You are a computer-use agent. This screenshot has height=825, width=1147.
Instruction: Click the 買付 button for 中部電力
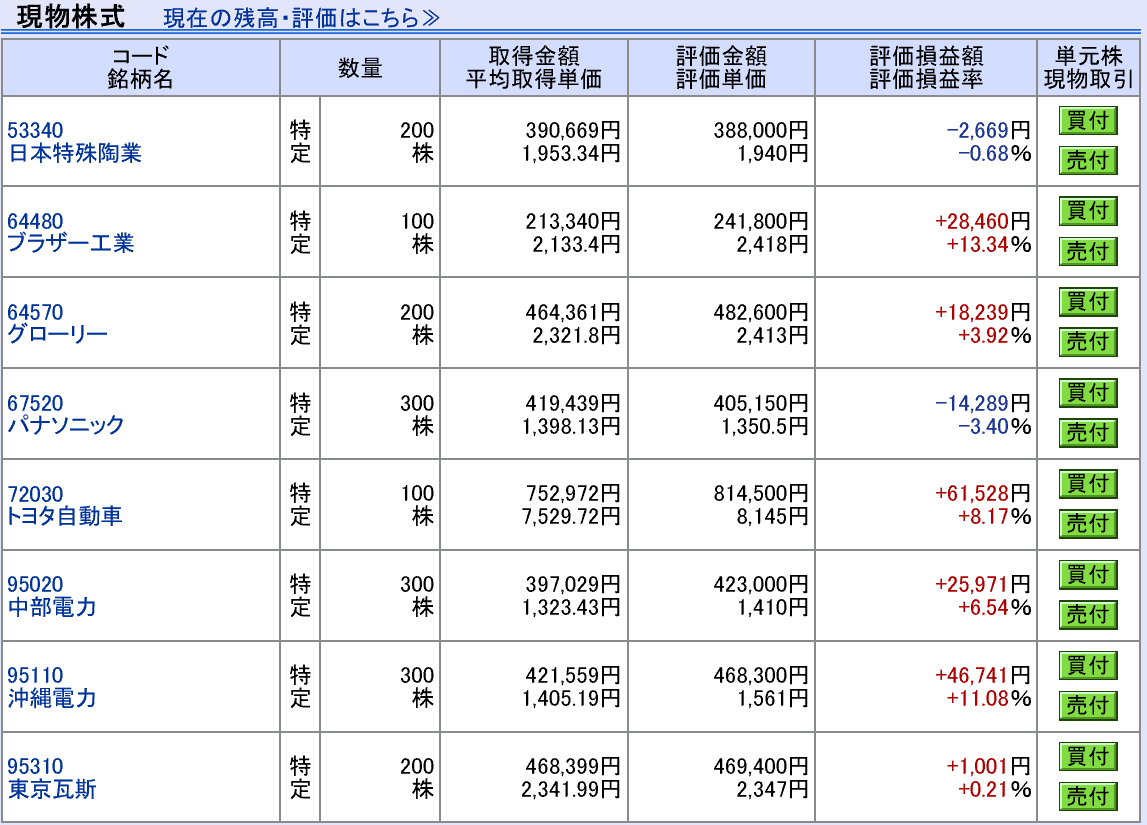coord(1088,575)
